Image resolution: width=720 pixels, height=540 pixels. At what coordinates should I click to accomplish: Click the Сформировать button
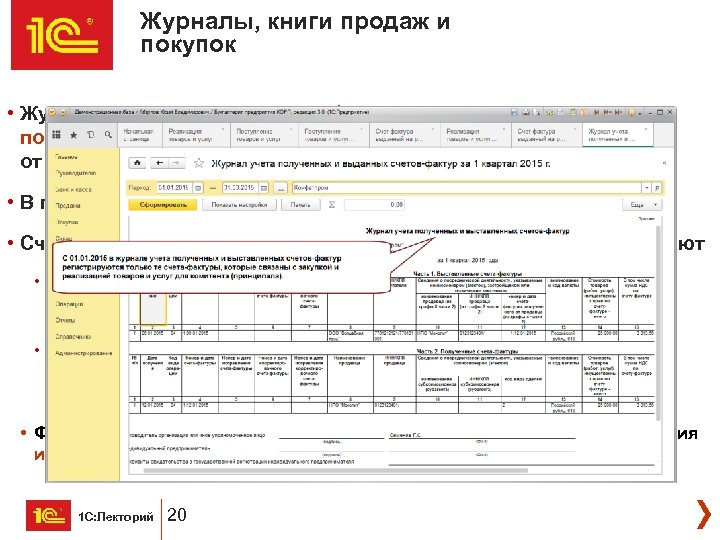point(163,205)
